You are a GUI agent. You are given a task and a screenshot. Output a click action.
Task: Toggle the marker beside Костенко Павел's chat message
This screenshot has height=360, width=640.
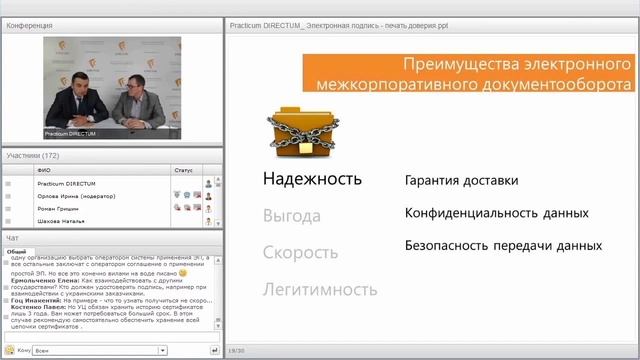6,317
